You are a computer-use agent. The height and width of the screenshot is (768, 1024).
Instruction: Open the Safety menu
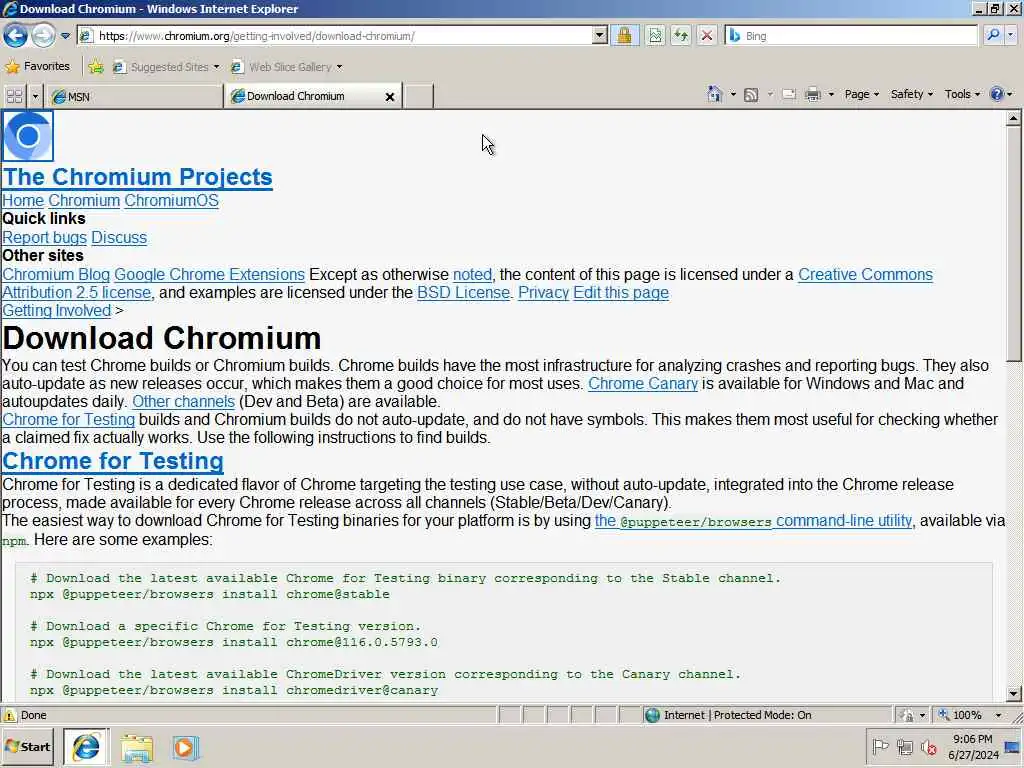[x=912, y=94]
